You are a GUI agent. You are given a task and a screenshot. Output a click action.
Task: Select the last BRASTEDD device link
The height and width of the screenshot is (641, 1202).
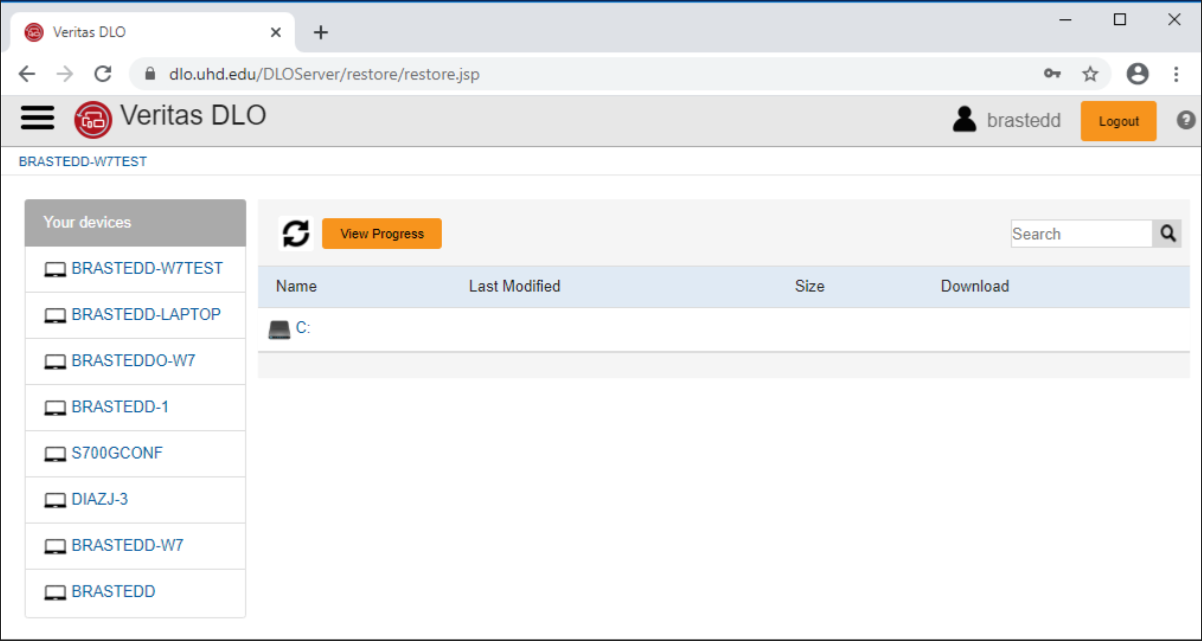pyautogui.click(x=113, y=591)
